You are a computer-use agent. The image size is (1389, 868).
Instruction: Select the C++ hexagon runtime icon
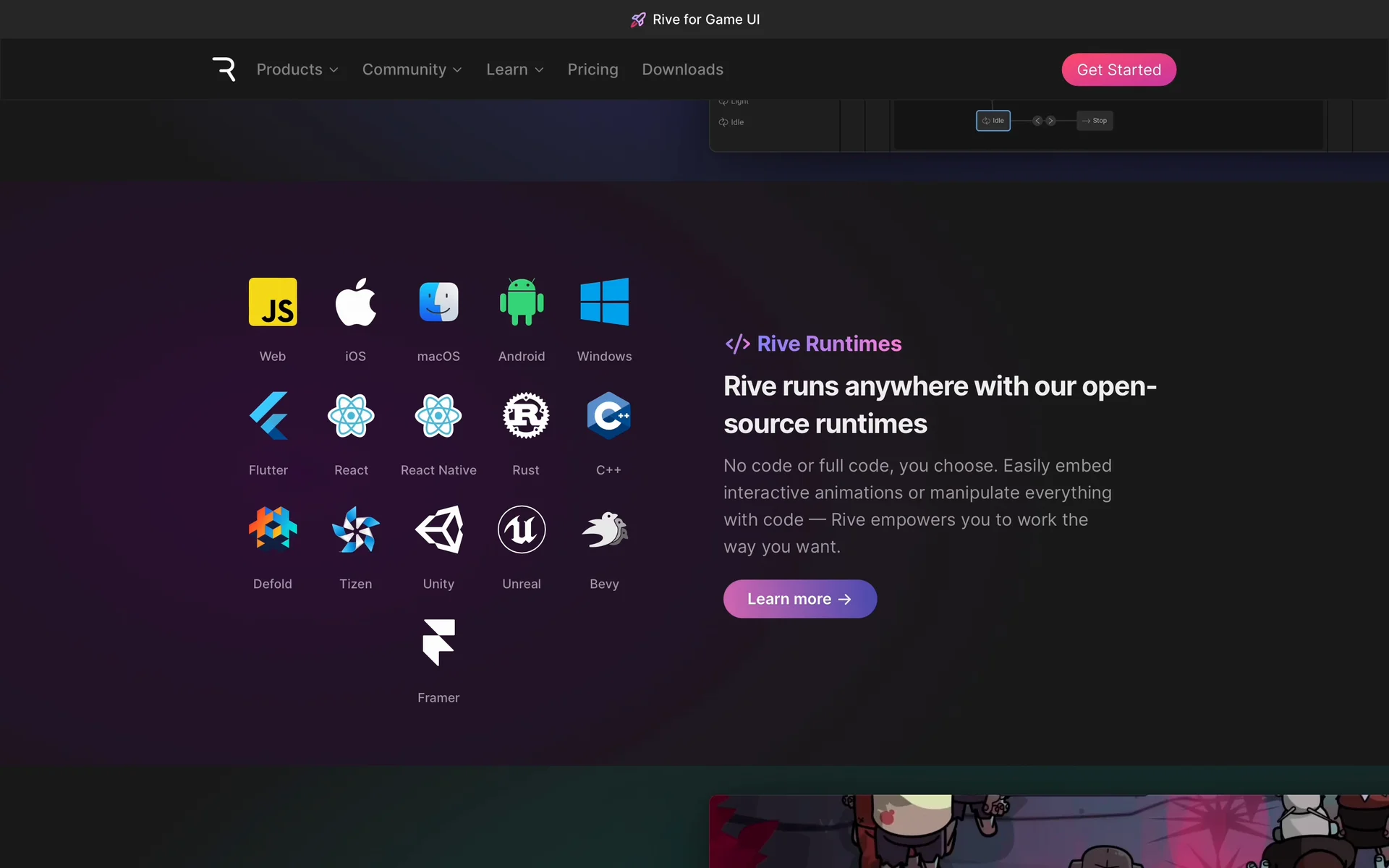608,415
